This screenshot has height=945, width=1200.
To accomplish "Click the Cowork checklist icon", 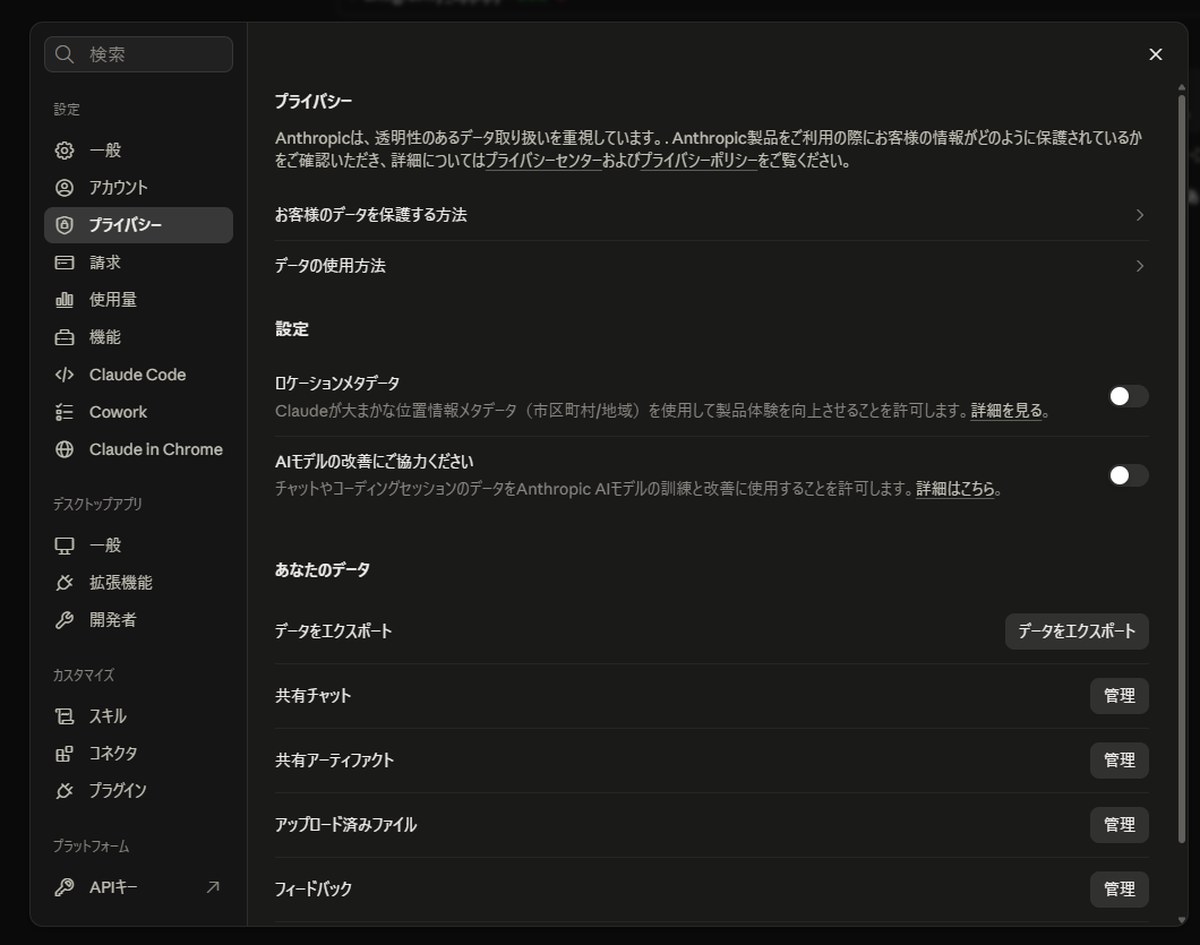I will [x=65, y=412].
